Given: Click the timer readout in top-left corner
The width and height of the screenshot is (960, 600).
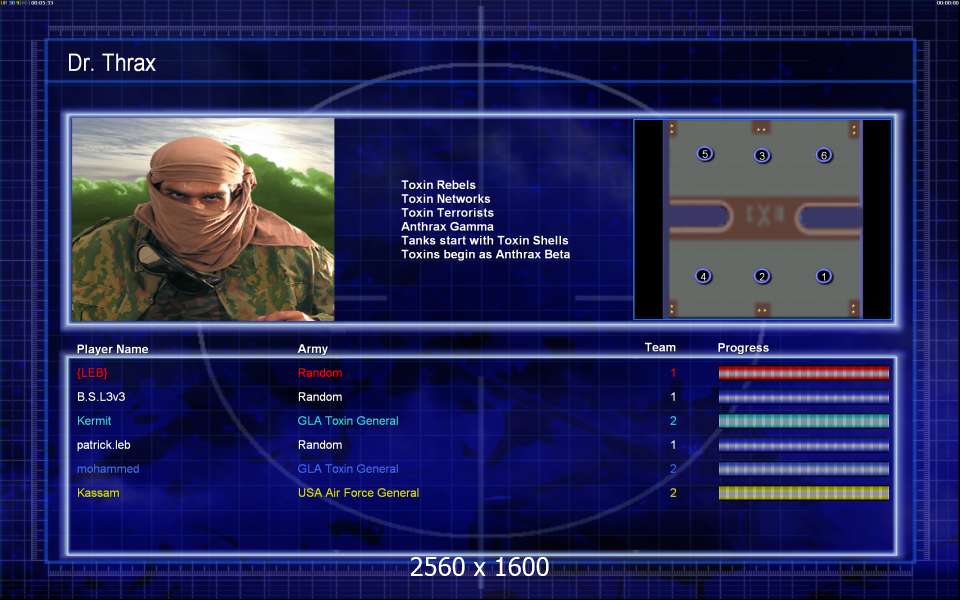Looking at the screenshot, I should click(42, 3).
